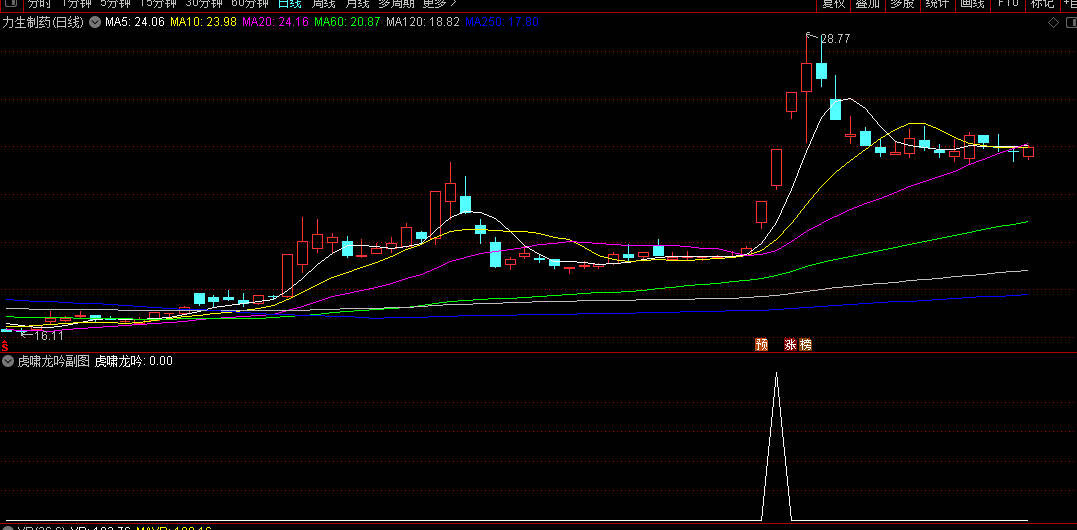
Task: Click the 复权 button
Action: coord(835,4)
